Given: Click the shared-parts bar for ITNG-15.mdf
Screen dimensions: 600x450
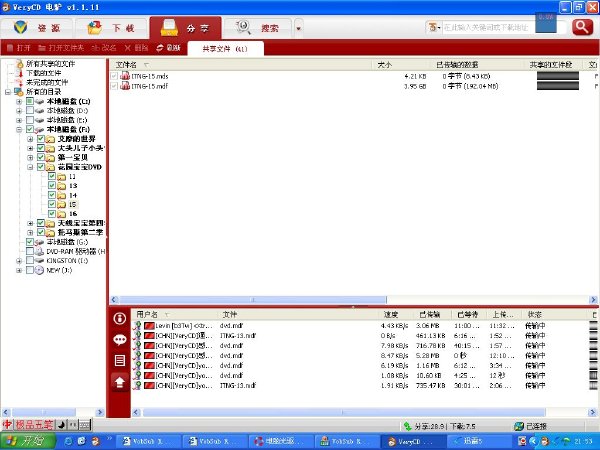Looking at the screenshot, I should (558, 86).
